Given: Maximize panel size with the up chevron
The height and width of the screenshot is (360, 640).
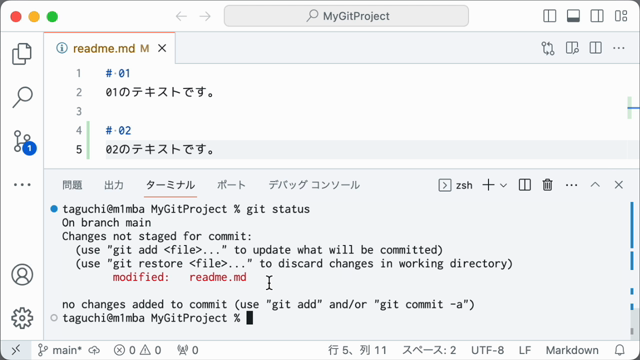Looking at the screenshot, I should 595,185.
